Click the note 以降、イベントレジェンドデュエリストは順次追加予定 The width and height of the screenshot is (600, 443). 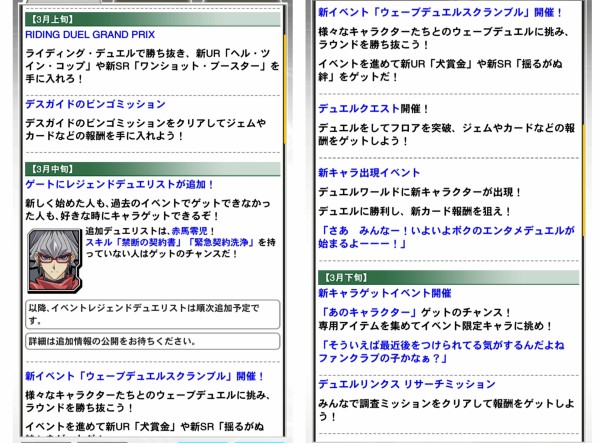click(152, 314)
